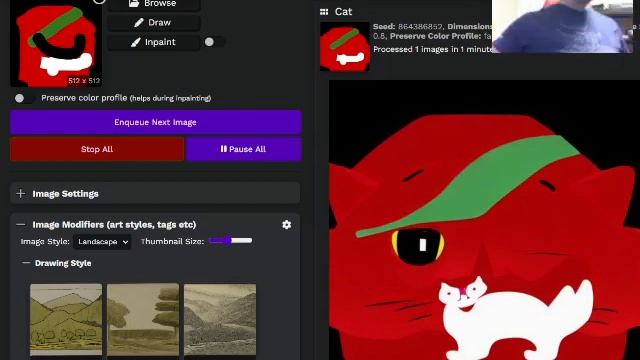This screenshot has width=640, height=360.
Task: Click the Stop All button
Action: [x=97, y=149]
